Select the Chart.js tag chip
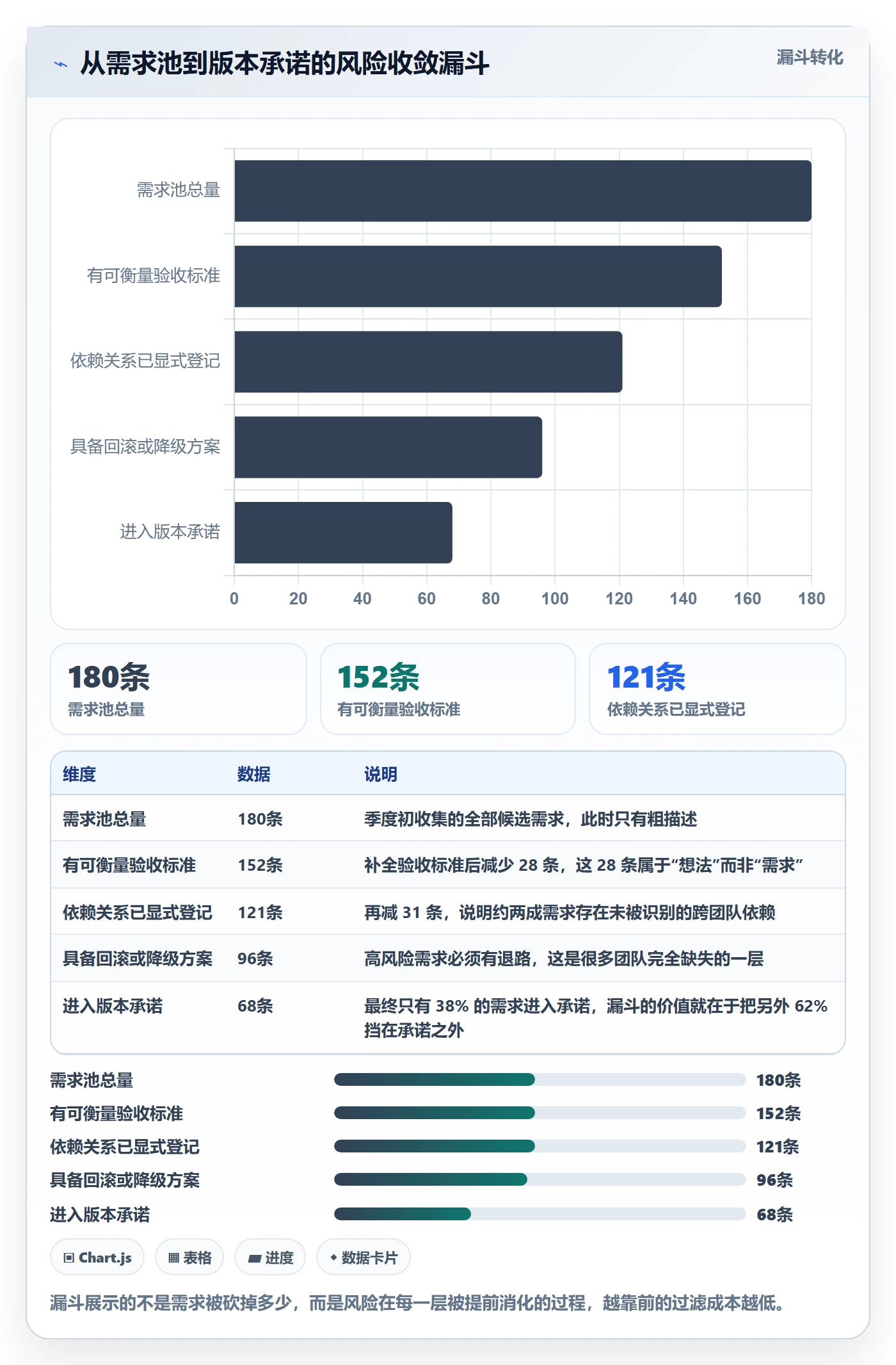The width and height of the screenshot is (896, 1365). point(97,1257)
